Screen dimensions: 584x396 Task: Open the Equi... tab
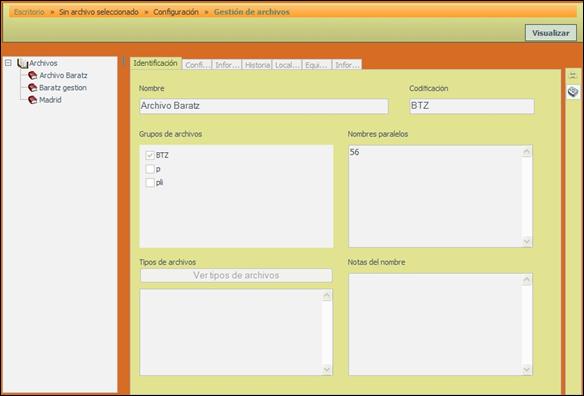coord(317,65)
